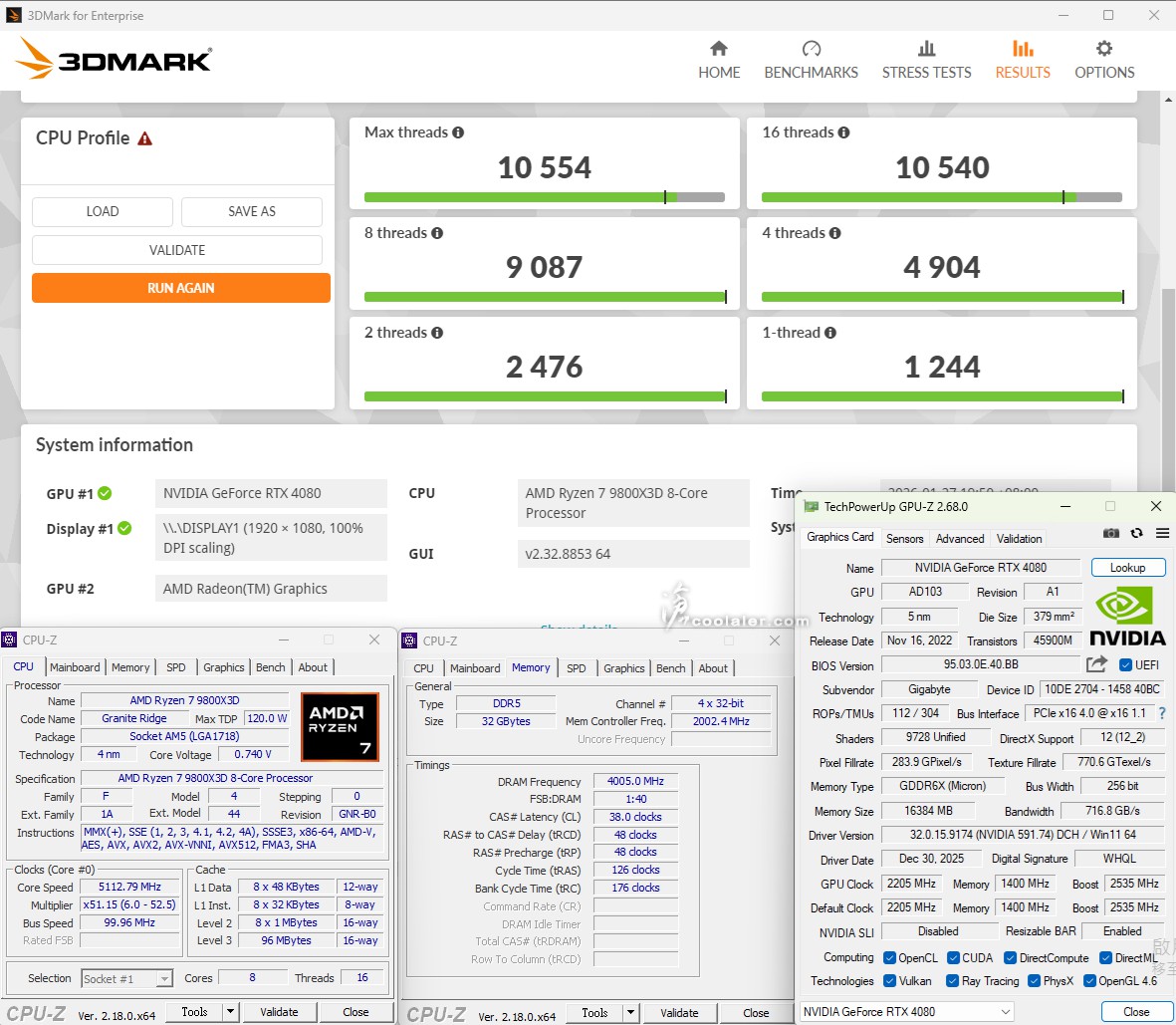Click the Lookup button in GPU-Z
The image size is (1176, 1025).
[1127, 568]
